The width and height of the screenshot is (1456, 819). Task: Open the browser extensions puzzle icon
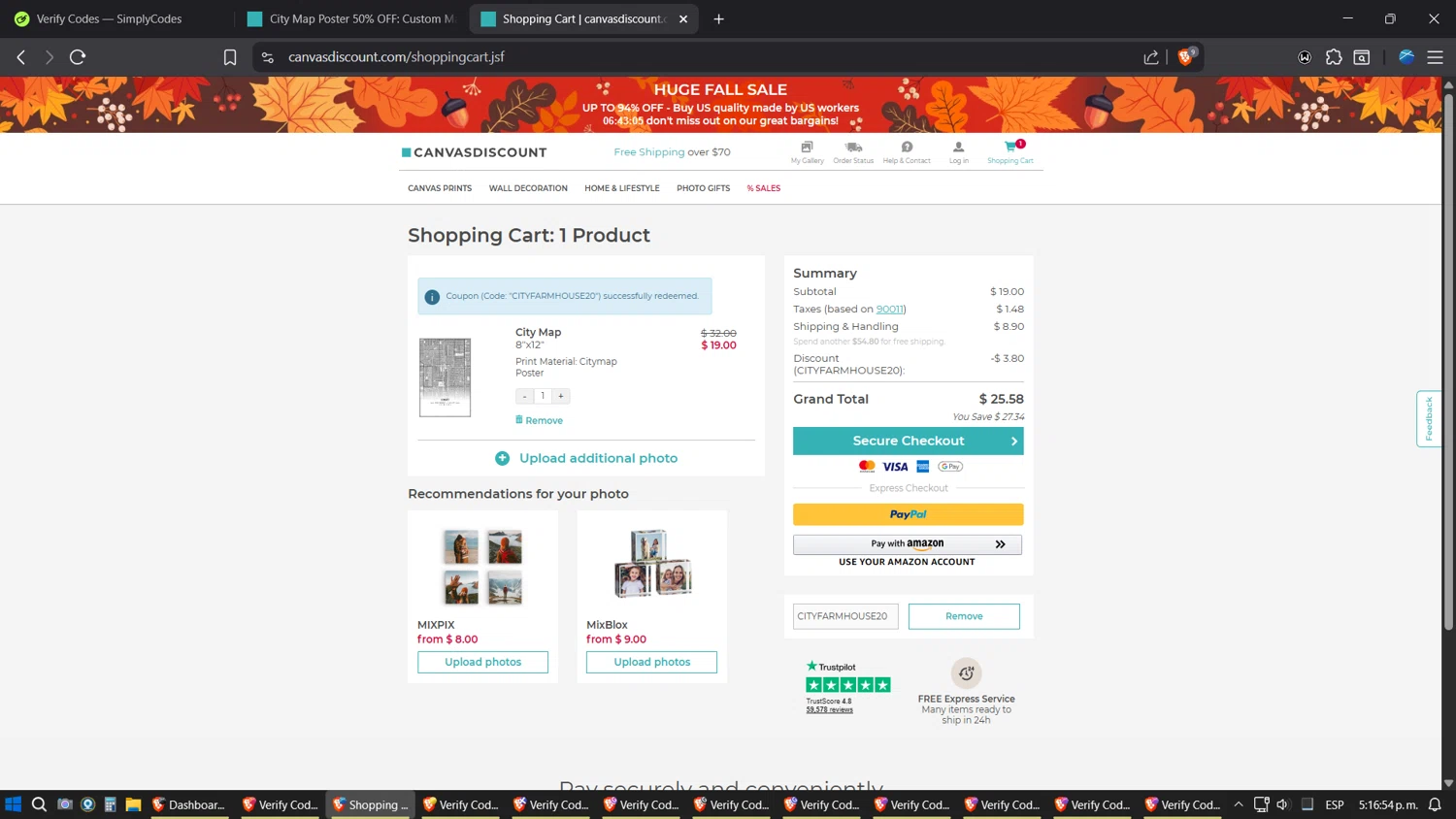pos(1334,57)
